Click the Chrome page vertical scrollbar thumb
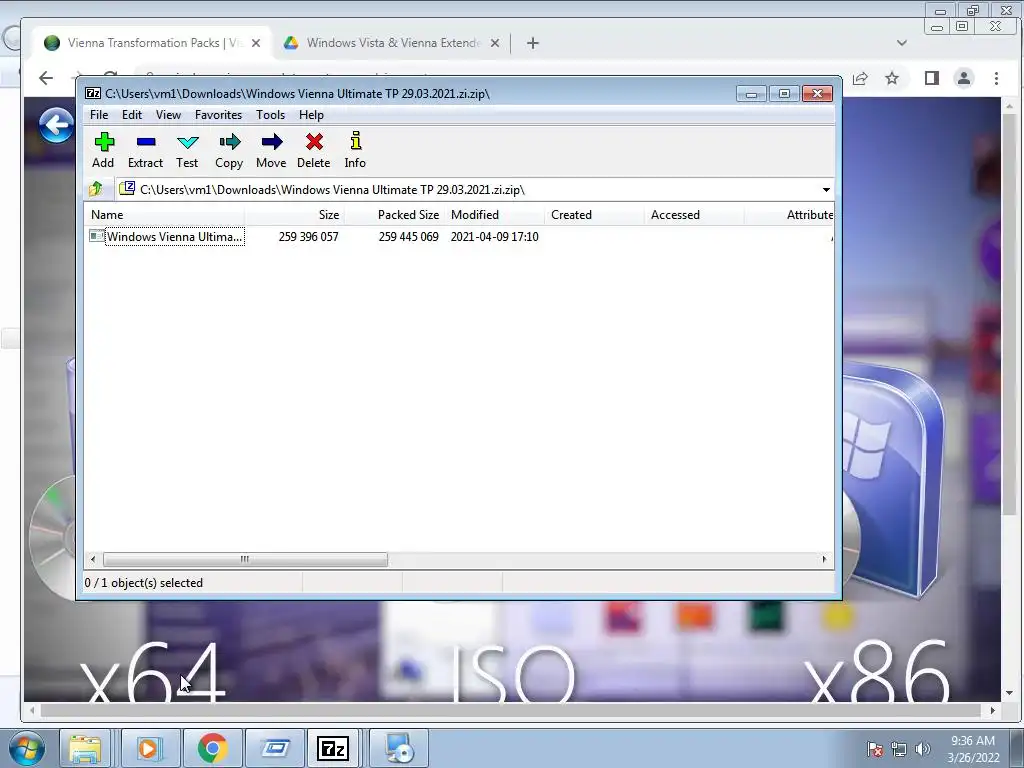This screenshot has width=1024, height=768. coord(1009,313)
